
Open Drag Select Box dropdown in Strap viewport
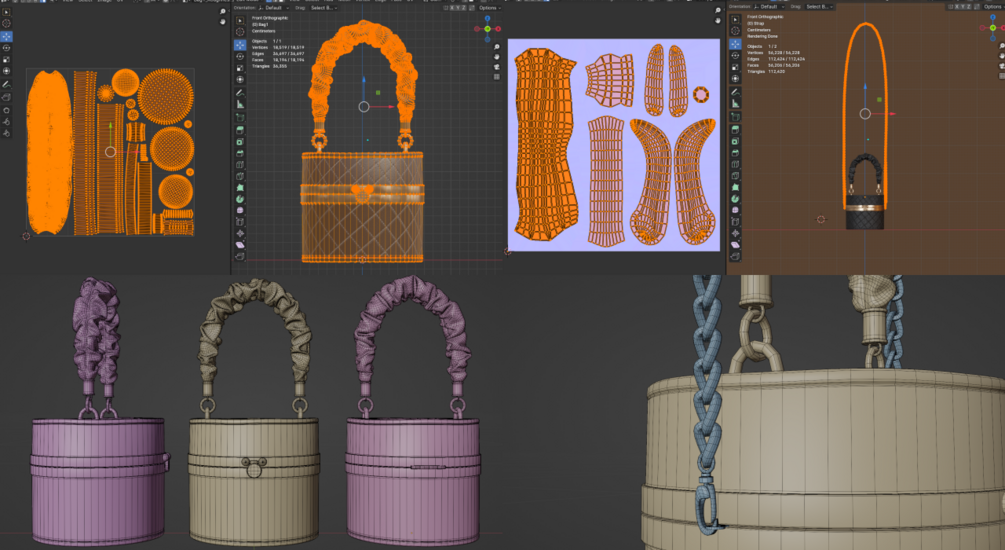pyautogui.click(x=819, y=6)
